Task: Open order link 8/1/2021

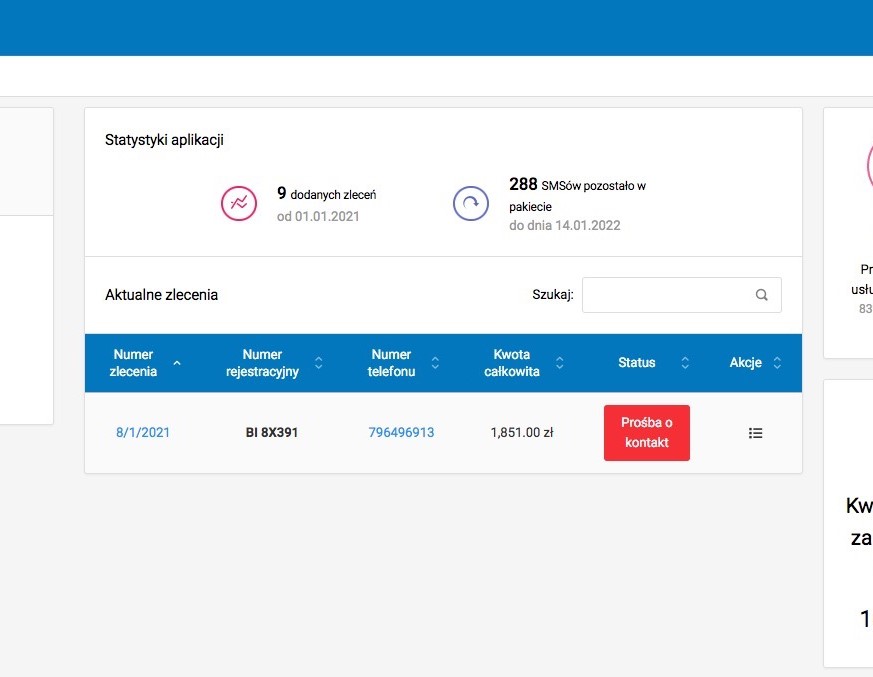Action: click(143, 433)
